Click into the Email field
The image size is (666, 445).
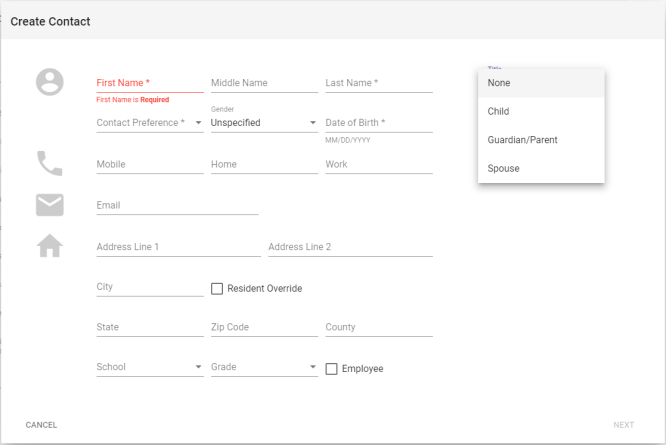pos(177,205)
